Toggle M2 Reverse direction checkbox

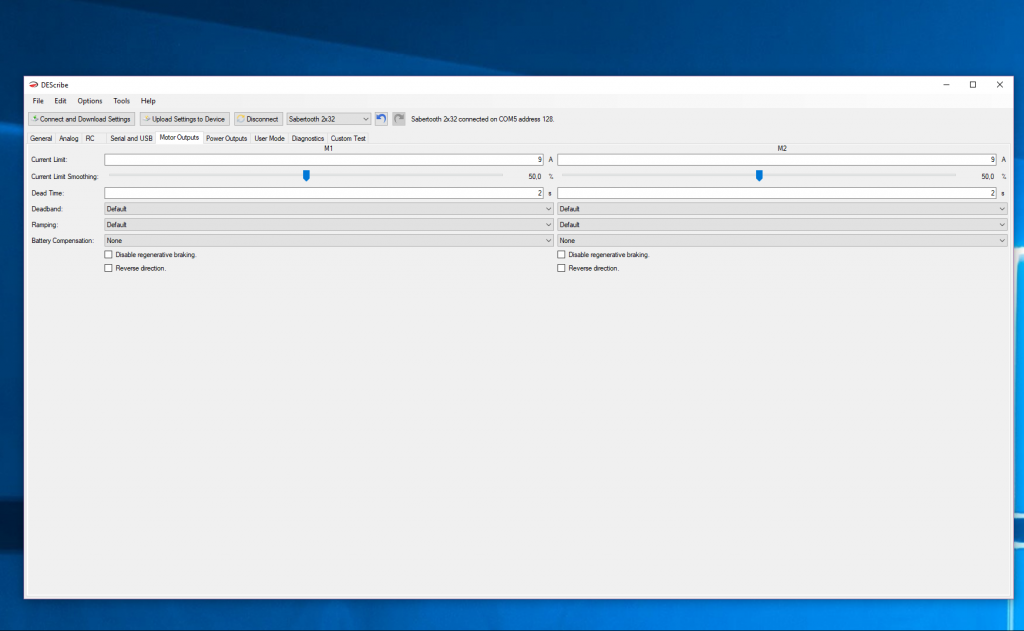(x=561, y=268)
